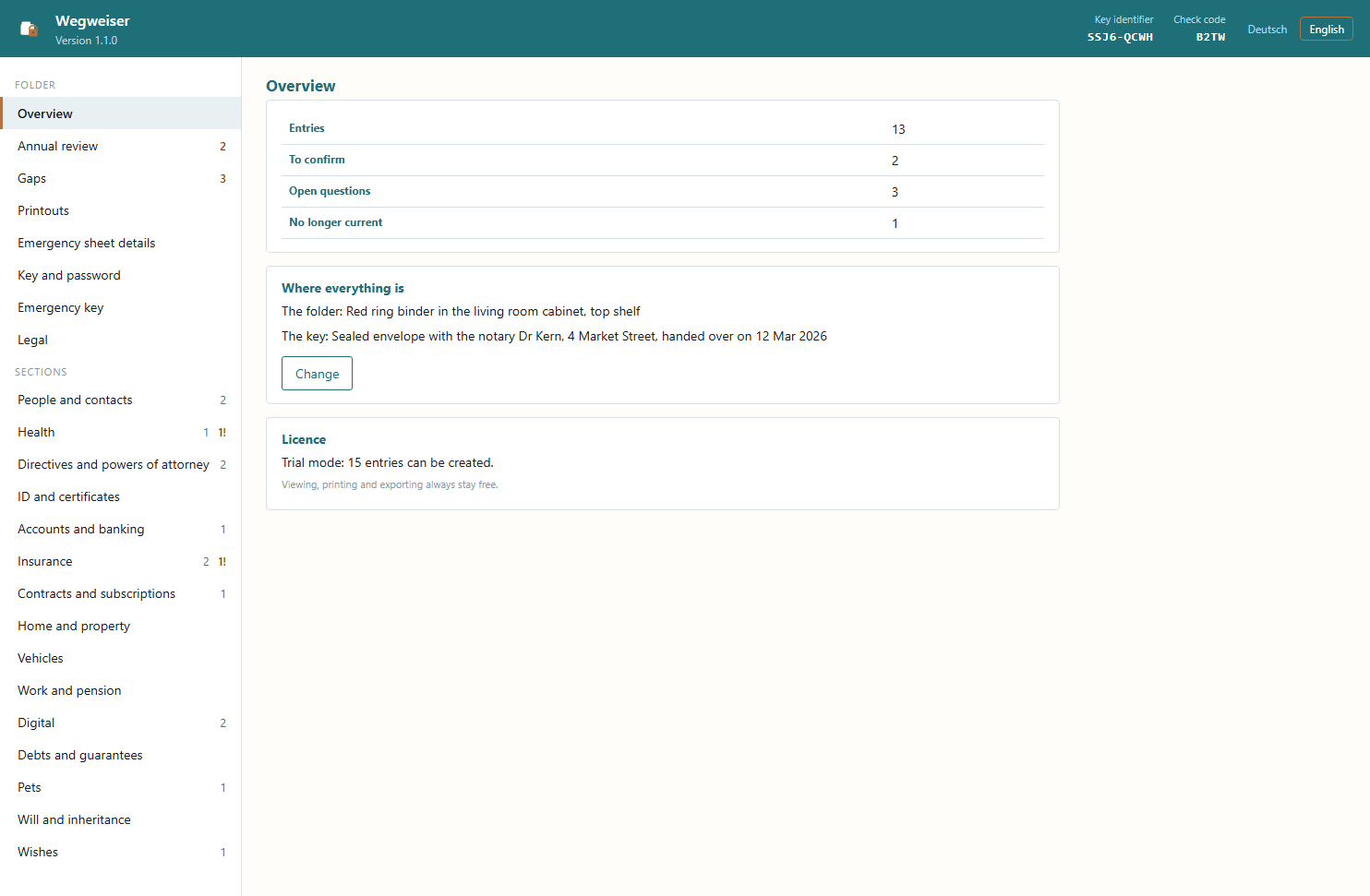The width and height of the screenshot is (1370, 896).
Task: Open the Wishes section
Action: coord(120,852)
